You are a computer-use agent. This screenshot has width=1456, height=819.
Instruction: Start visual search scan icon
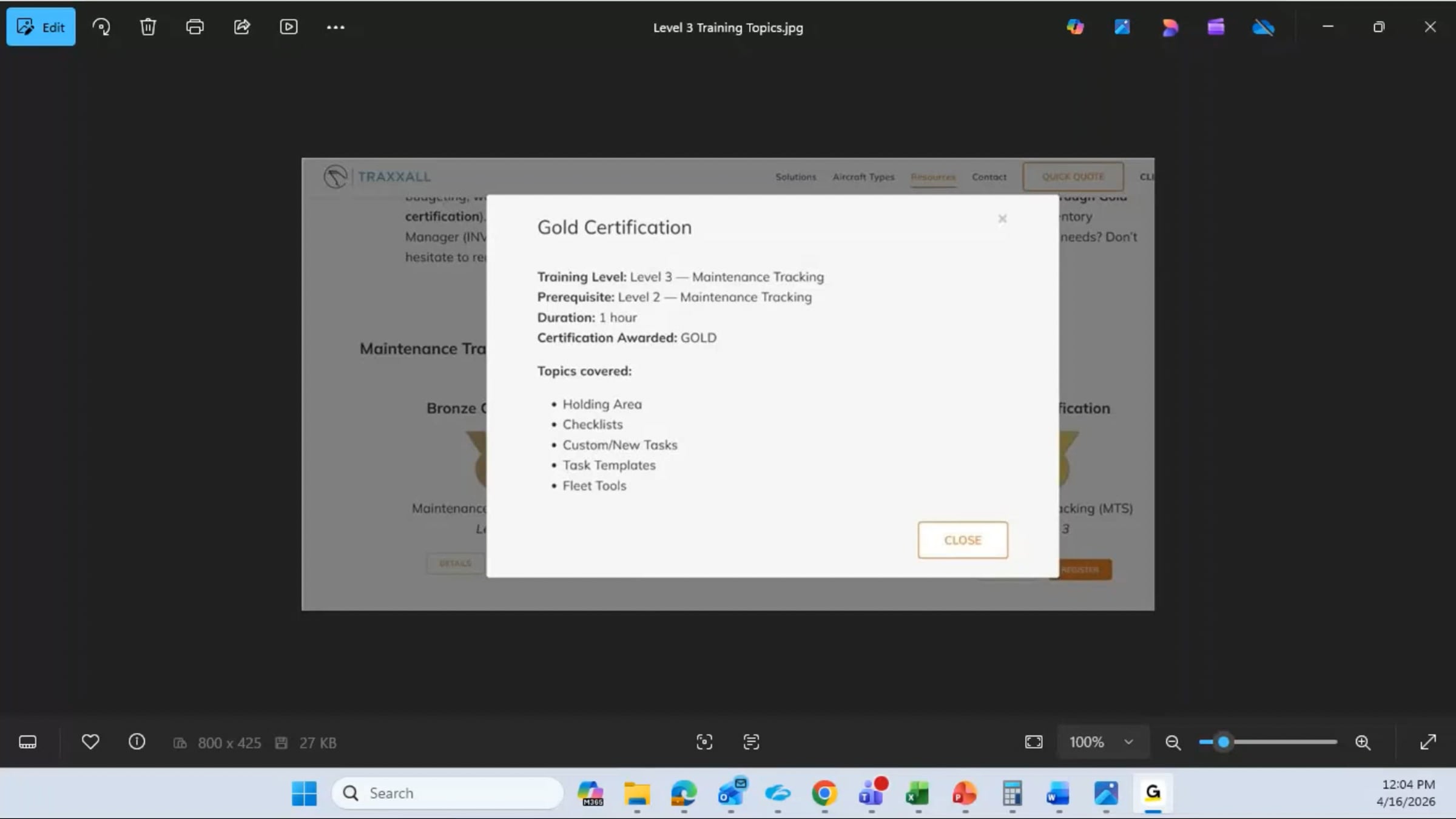tap(704, 742)
